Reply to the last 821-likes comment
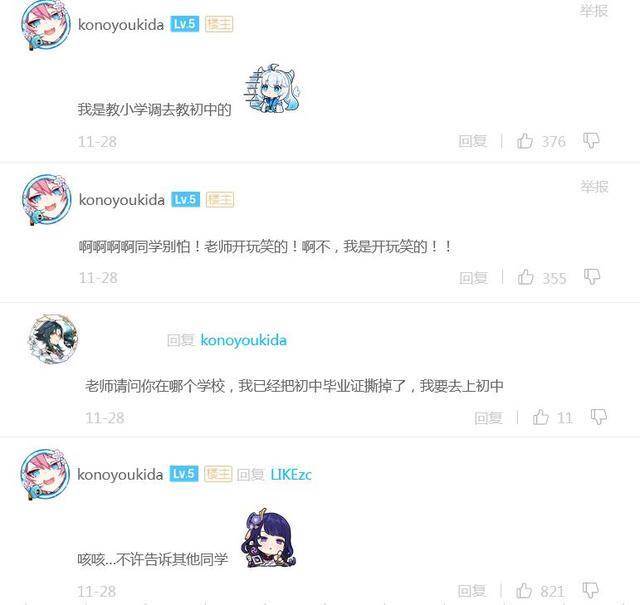This screenshot has width=640, height=605. click(472, 590)
